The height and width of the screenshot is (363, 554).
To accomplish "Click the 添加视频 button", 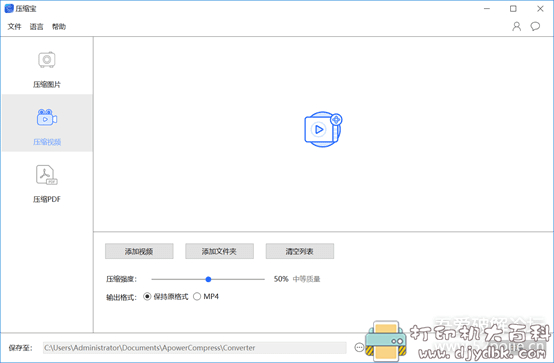I will [139, 251].
